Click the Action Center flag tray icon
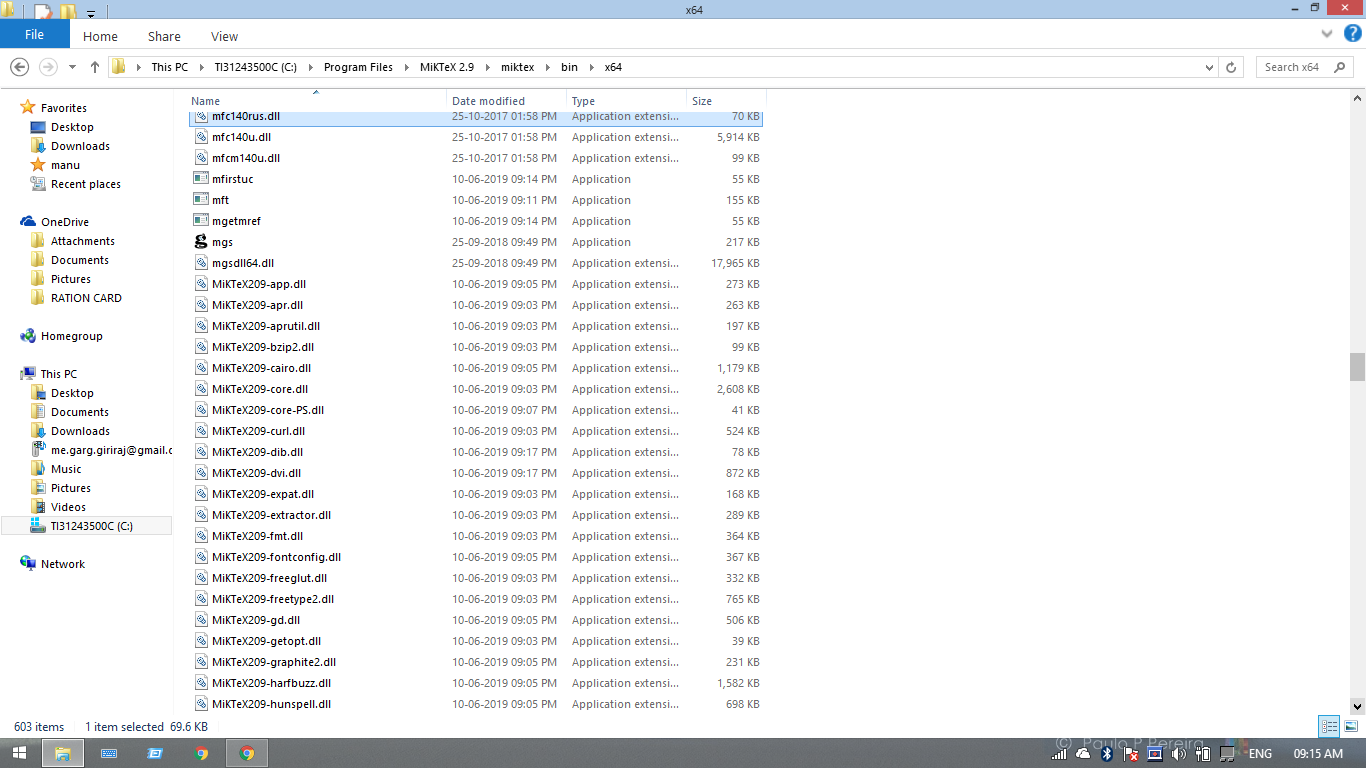Screen dimensions: 1366x768 1132,753
